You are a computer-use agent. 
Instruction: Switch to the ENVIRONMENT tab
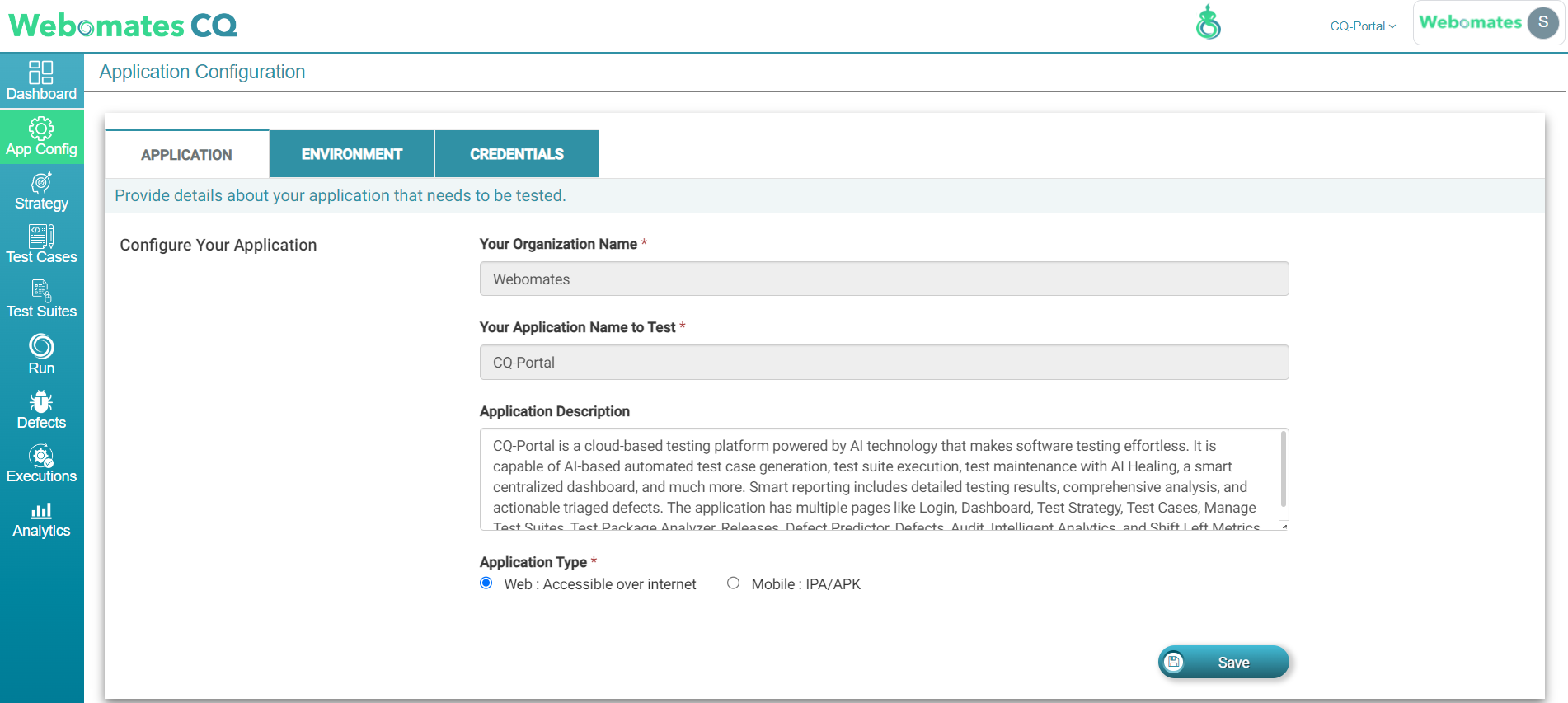(x=352, y=154)
